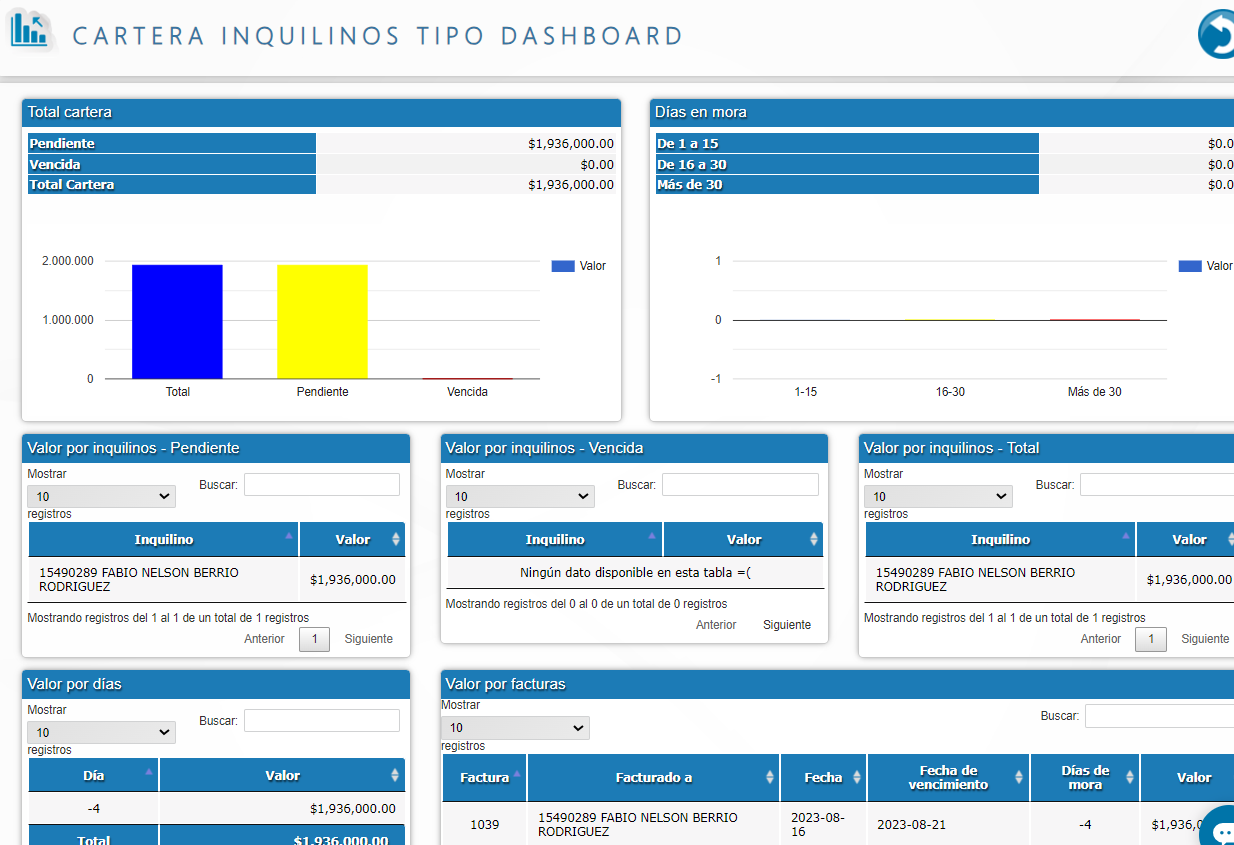Screen dimensions: 1234x845
Task: Sort facturas table by Días de mora
Action: pyautogui.click(x=1085, y=777)
